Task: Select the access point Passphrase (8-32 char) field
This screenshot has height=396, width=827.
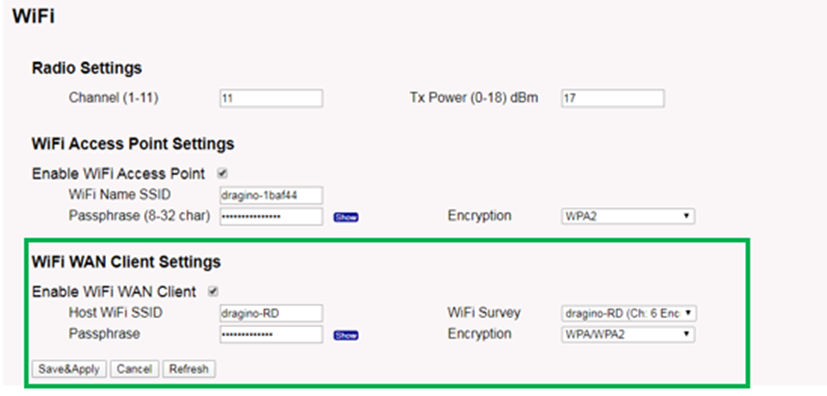Action: [271, 217]
